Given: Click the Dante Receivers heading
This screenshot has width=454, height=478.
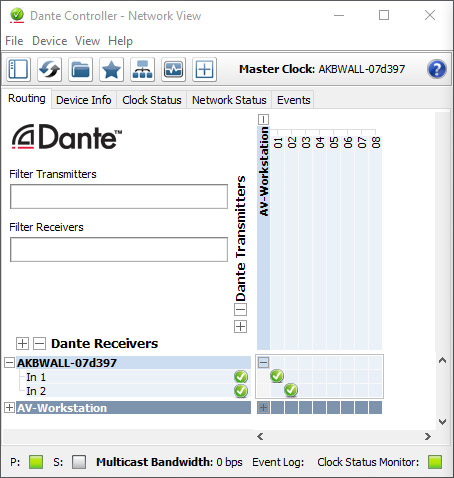Looking at the screenshot, I should [104, 343].
